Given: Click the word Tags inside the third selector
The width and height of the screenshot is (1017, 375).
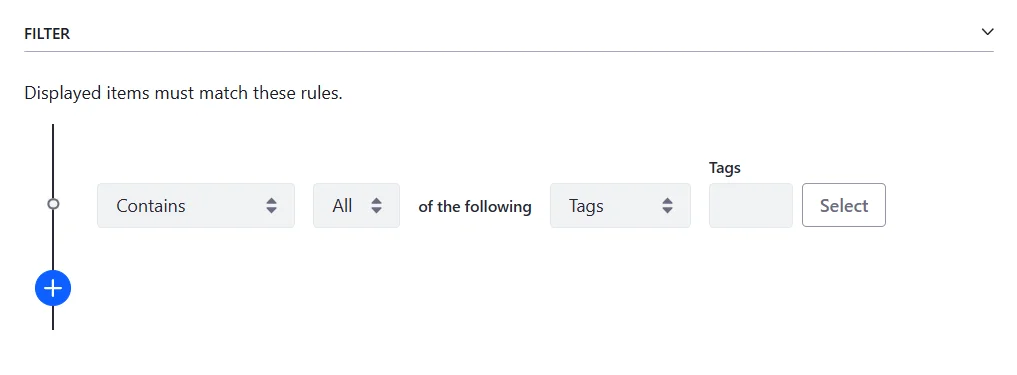Looking at the screenshot, I should point(586,206).
